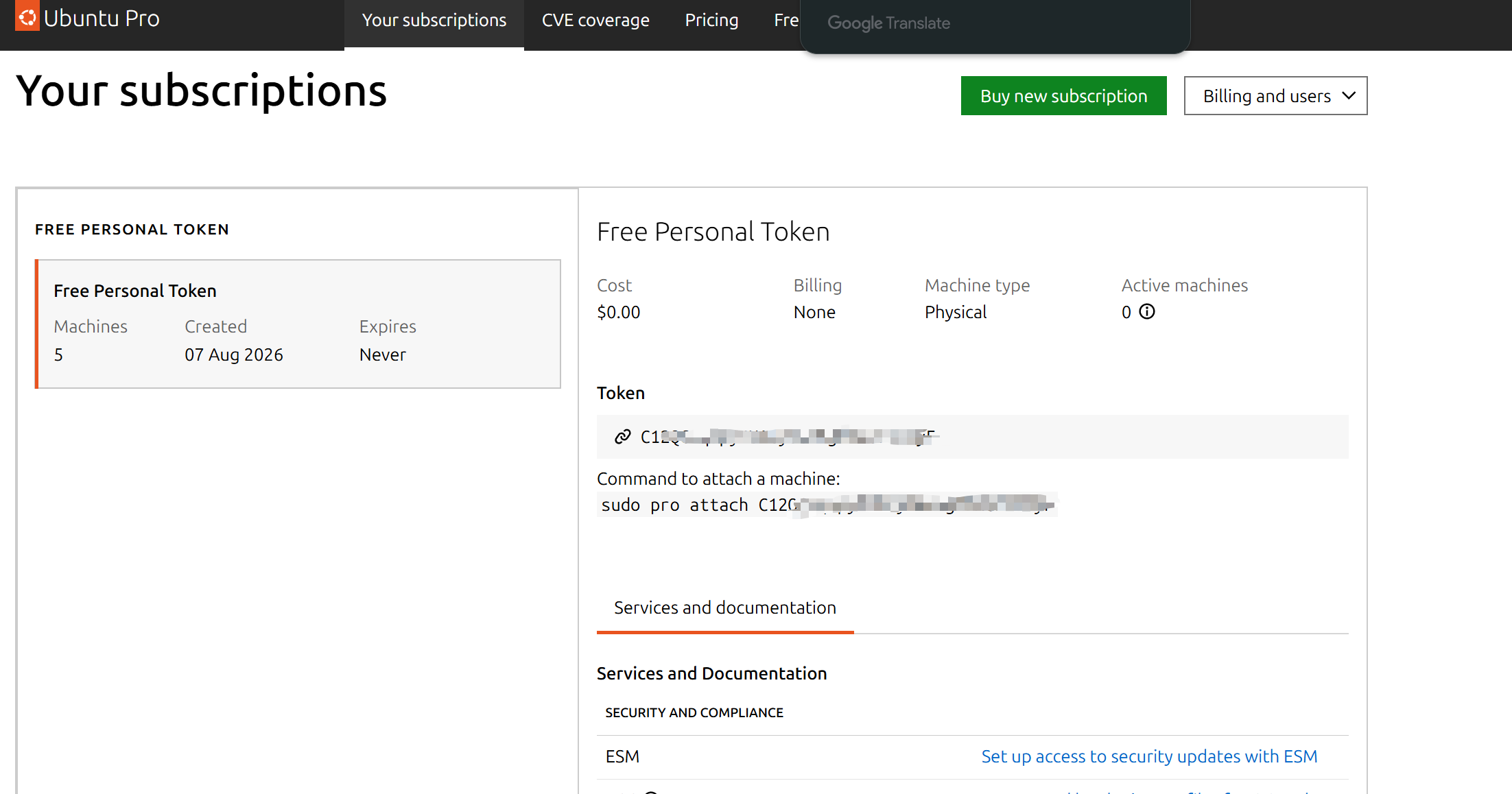The height and width of the screenshot is (794, 1512).
Task: Select the Free Personal Token subscription card
Action: pyautogui.click(x=298, y=324)
